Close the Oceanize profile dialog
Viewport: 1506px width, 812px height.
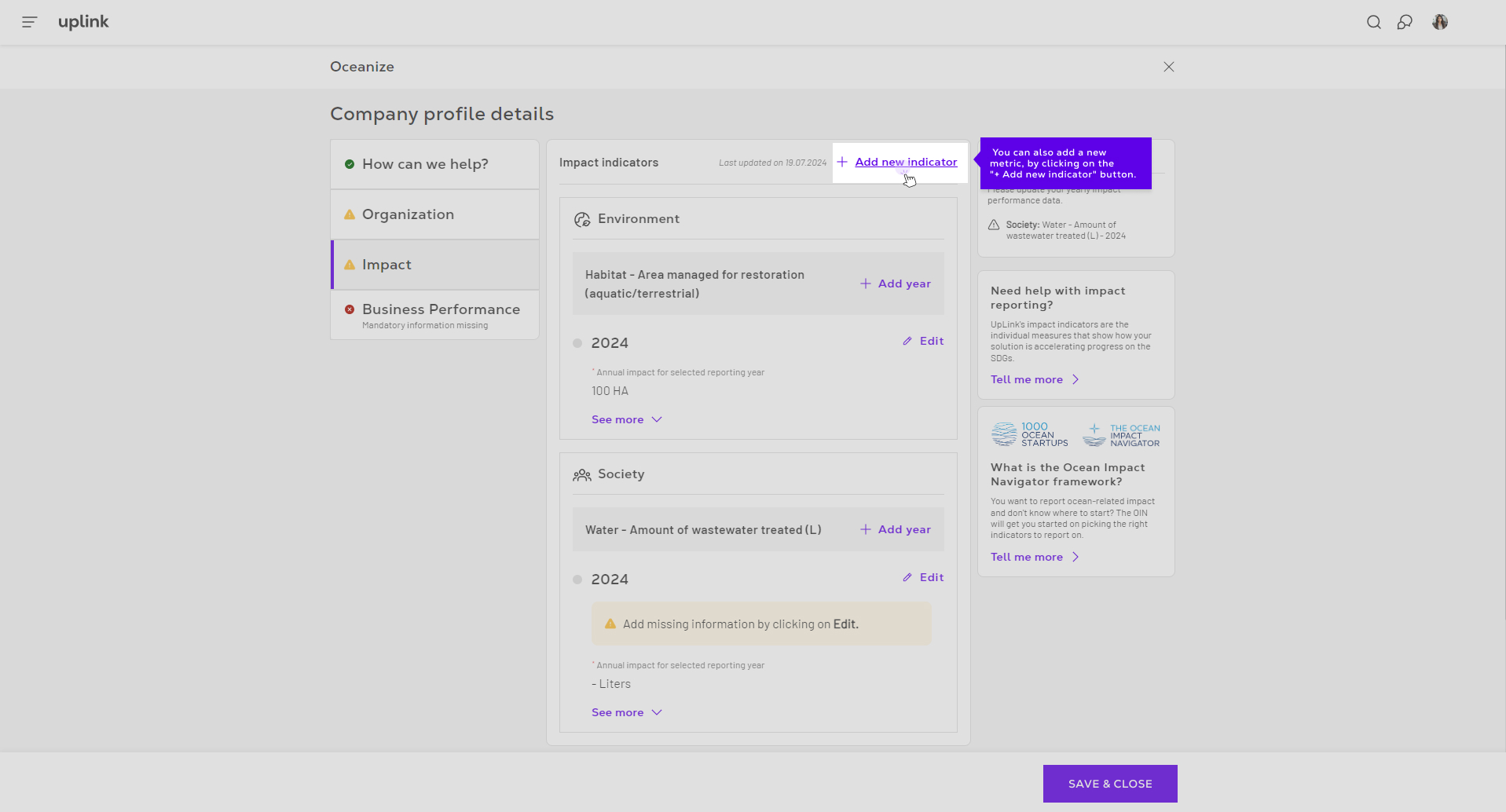[1168, 67]
